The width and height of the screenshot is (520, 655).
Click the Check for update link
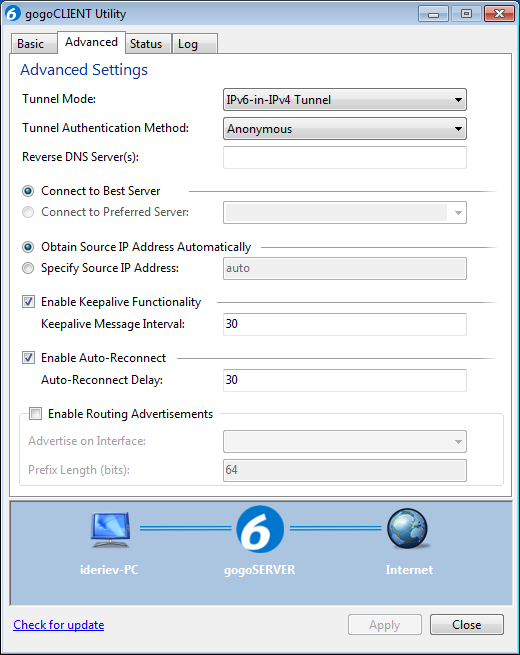point(58,625)
